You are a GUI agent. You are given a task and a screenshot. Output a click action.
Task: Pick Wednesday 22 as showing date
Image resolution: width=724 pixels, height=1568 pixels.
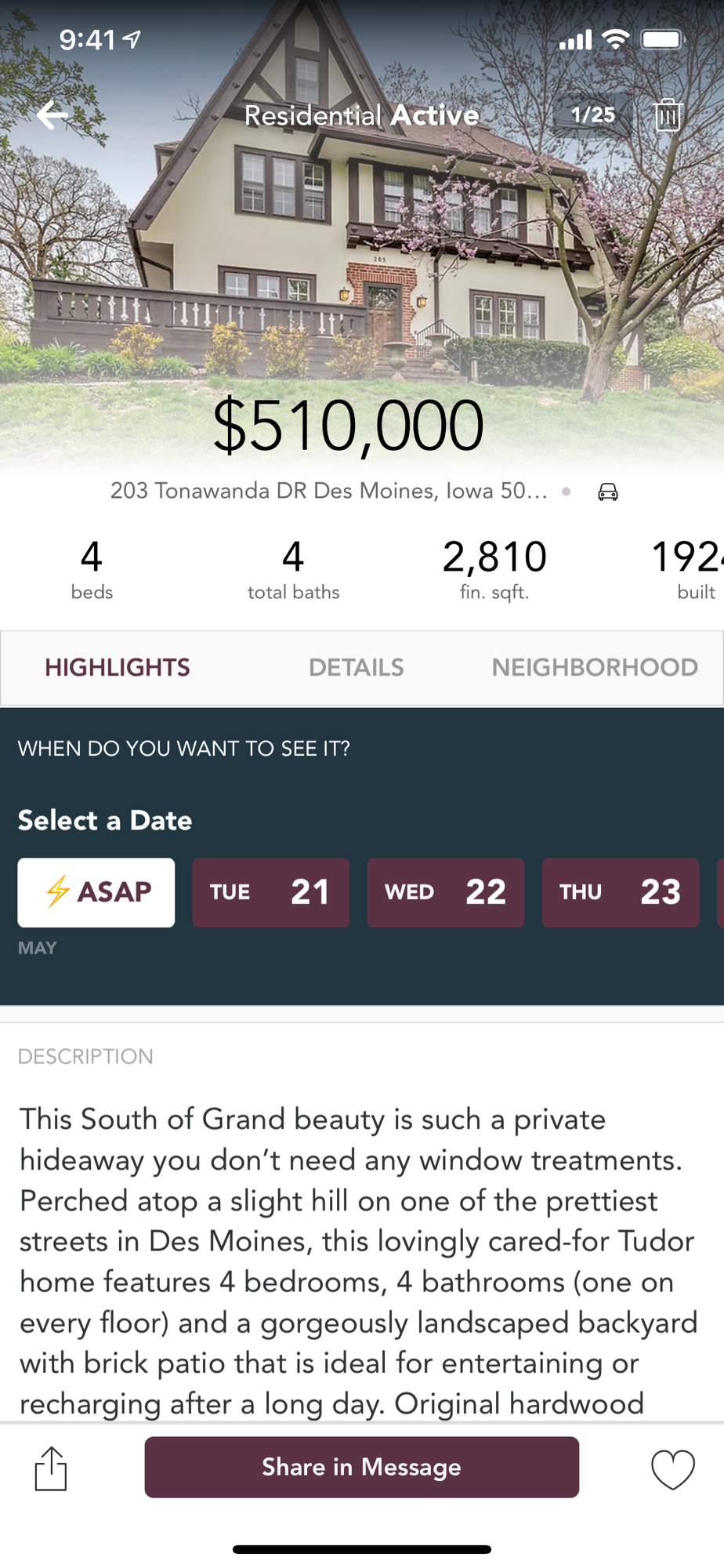(x=446, y=892)
